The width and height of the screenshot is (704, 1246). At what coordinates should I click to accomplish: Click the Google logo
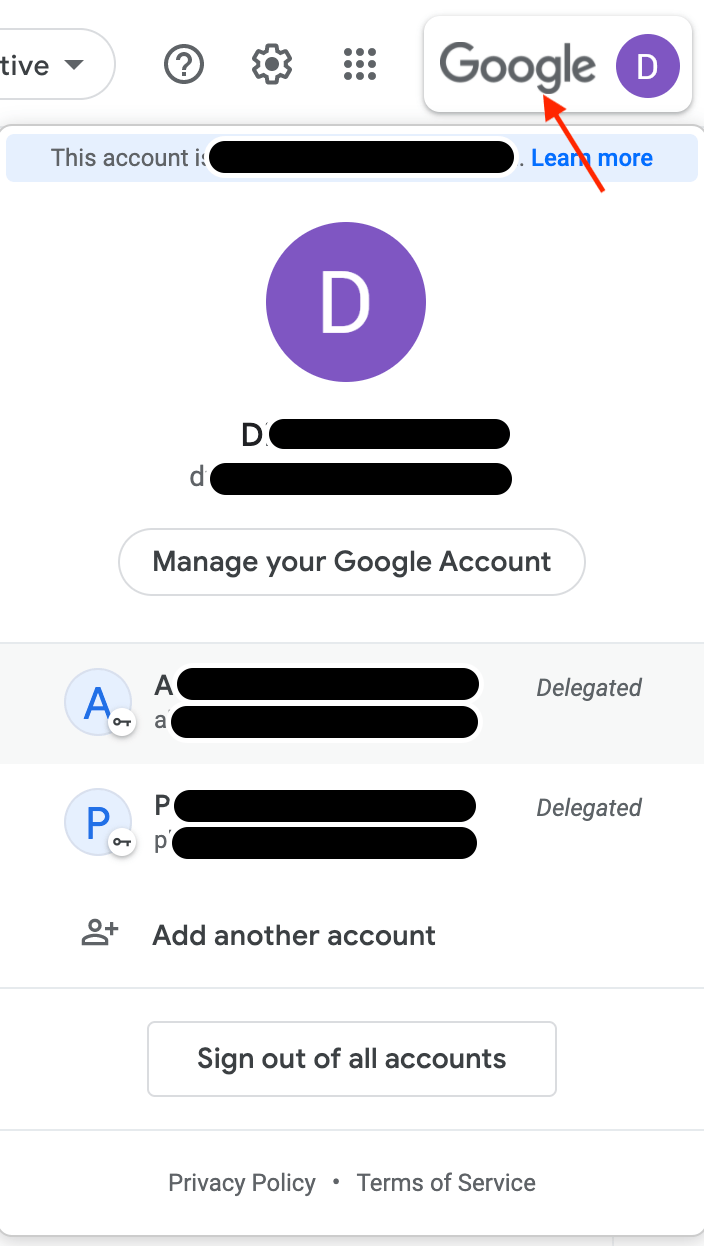pyautogui.click(x=516, y=66)
